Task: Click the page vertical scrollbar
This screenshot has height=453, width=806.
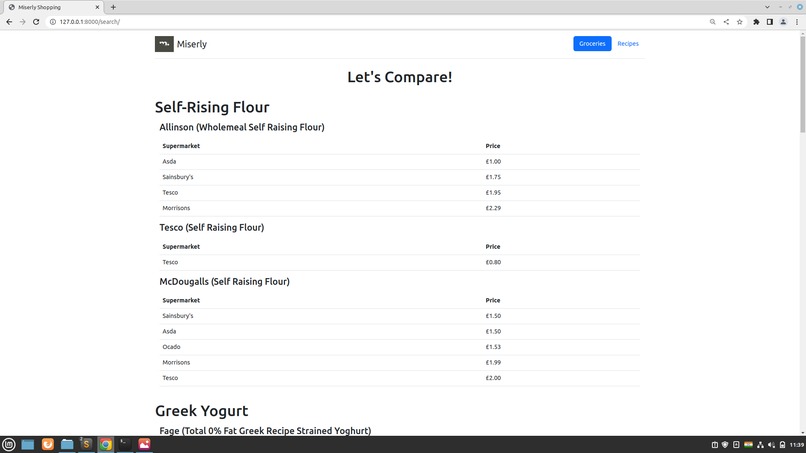Action: pyautogui.click(x=802, y=82)
